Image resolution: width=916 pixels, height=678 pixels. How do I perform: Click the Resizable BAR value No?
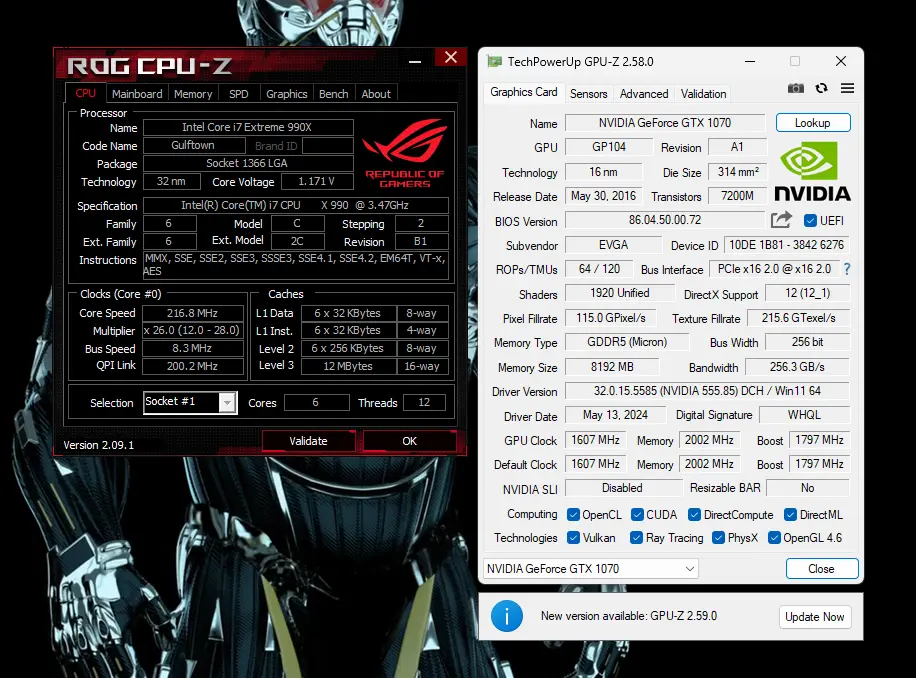pyautogui.click(x=807, y=488)
